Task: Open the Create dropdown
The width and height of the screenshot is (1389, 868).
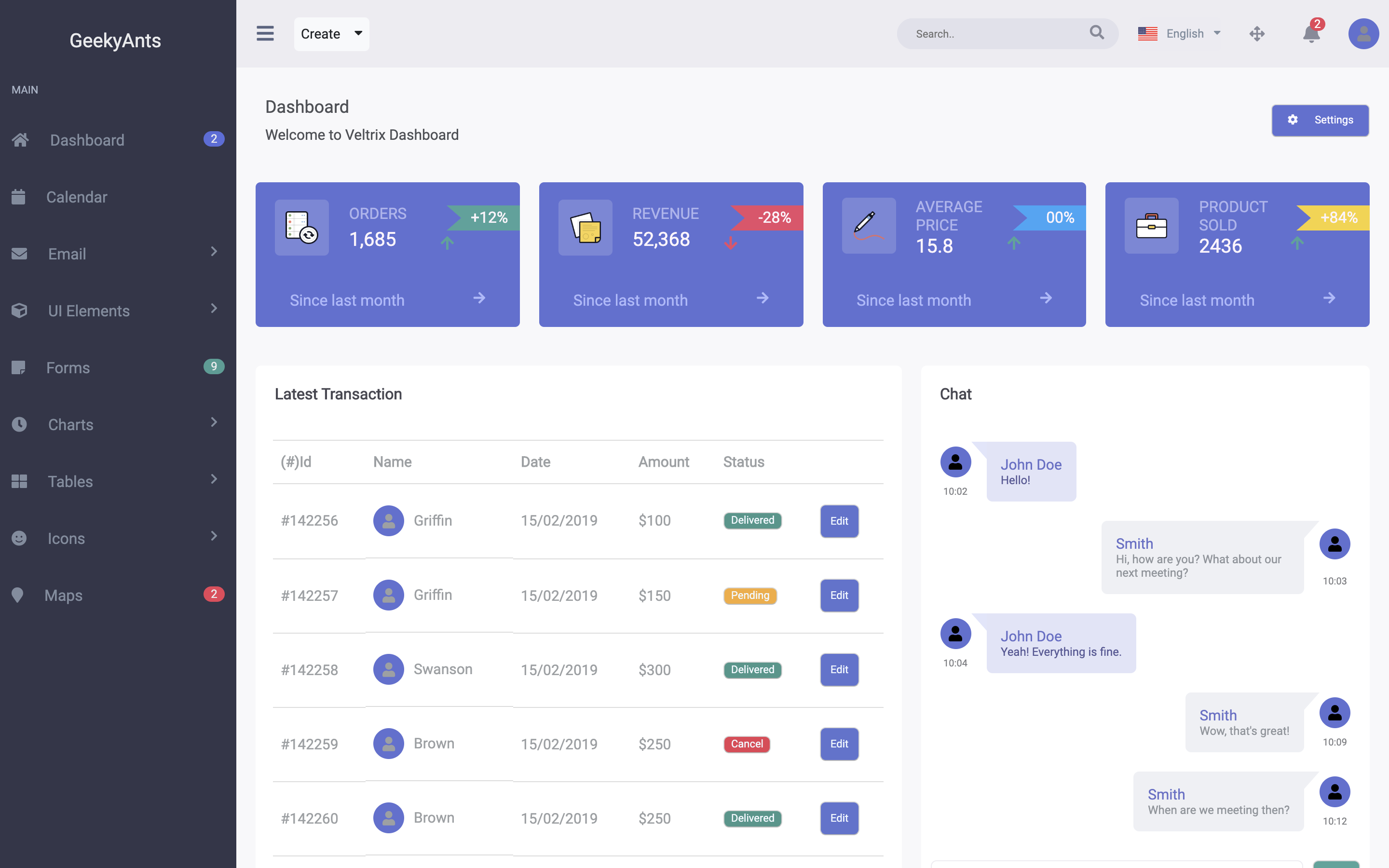Action: coord(331,34)
